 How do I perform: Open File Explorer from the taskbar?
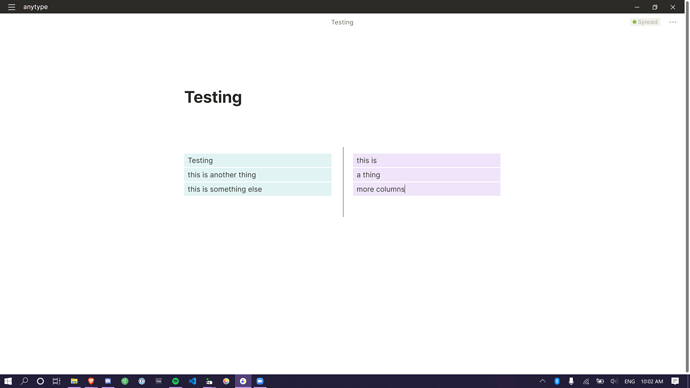[74, 381]
